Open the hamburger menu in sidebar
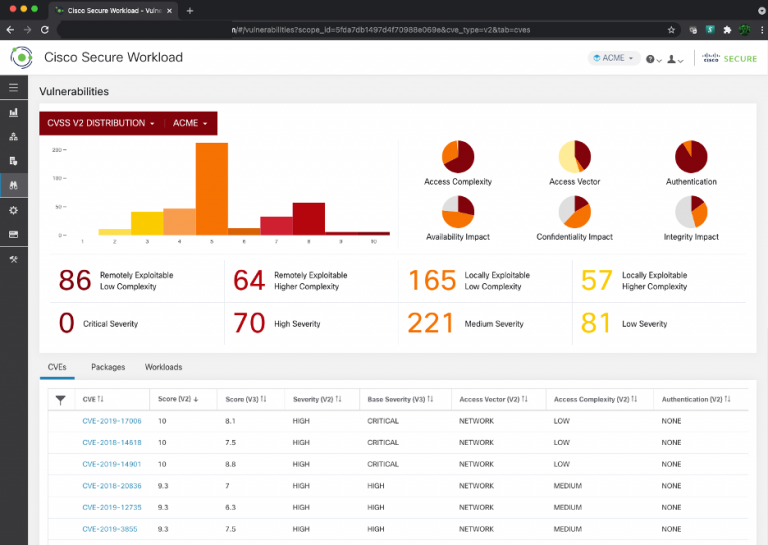 coord(13,88)
